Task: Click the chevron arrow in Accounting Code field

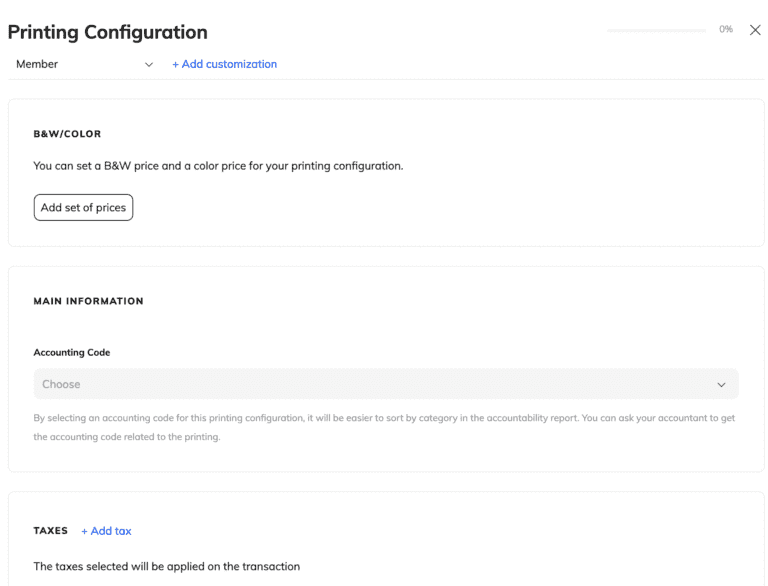Action: (x=721, y=385)
